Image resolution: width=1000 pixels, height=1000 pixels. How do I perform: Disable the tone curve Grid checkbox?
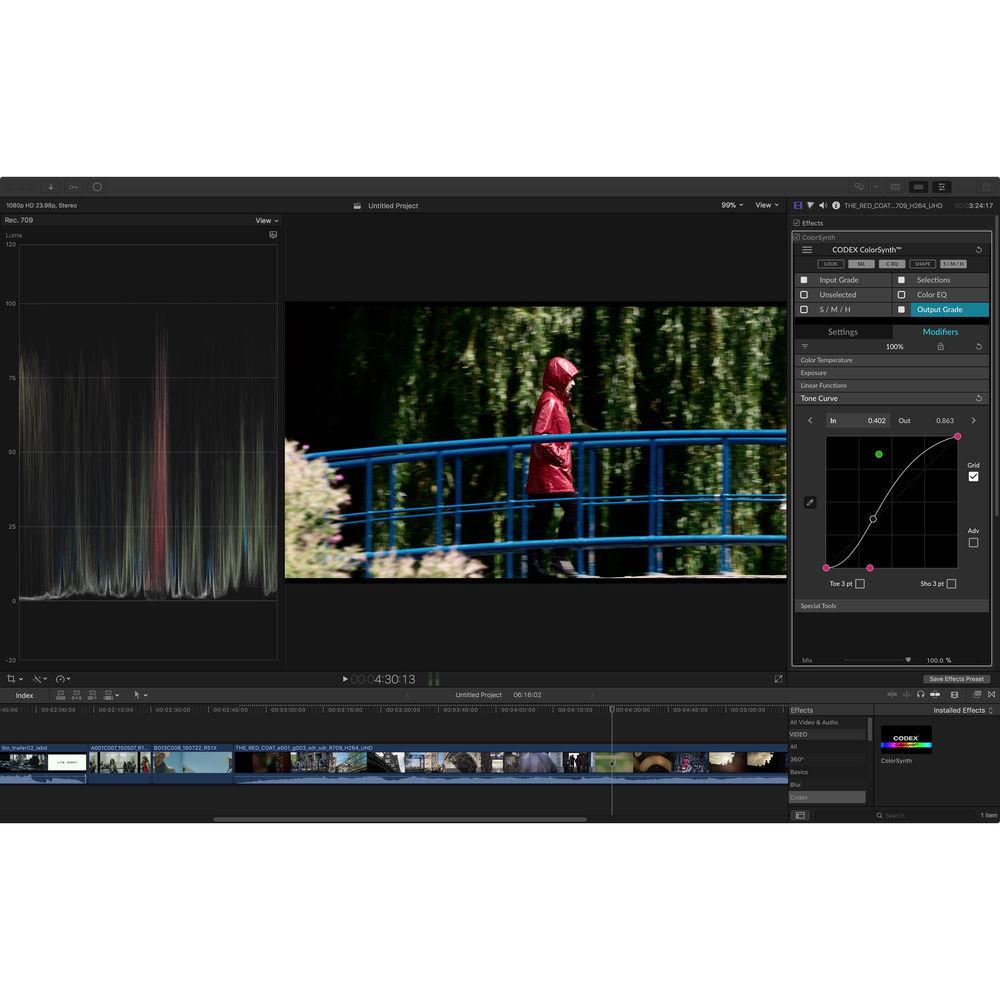[973, 477]
